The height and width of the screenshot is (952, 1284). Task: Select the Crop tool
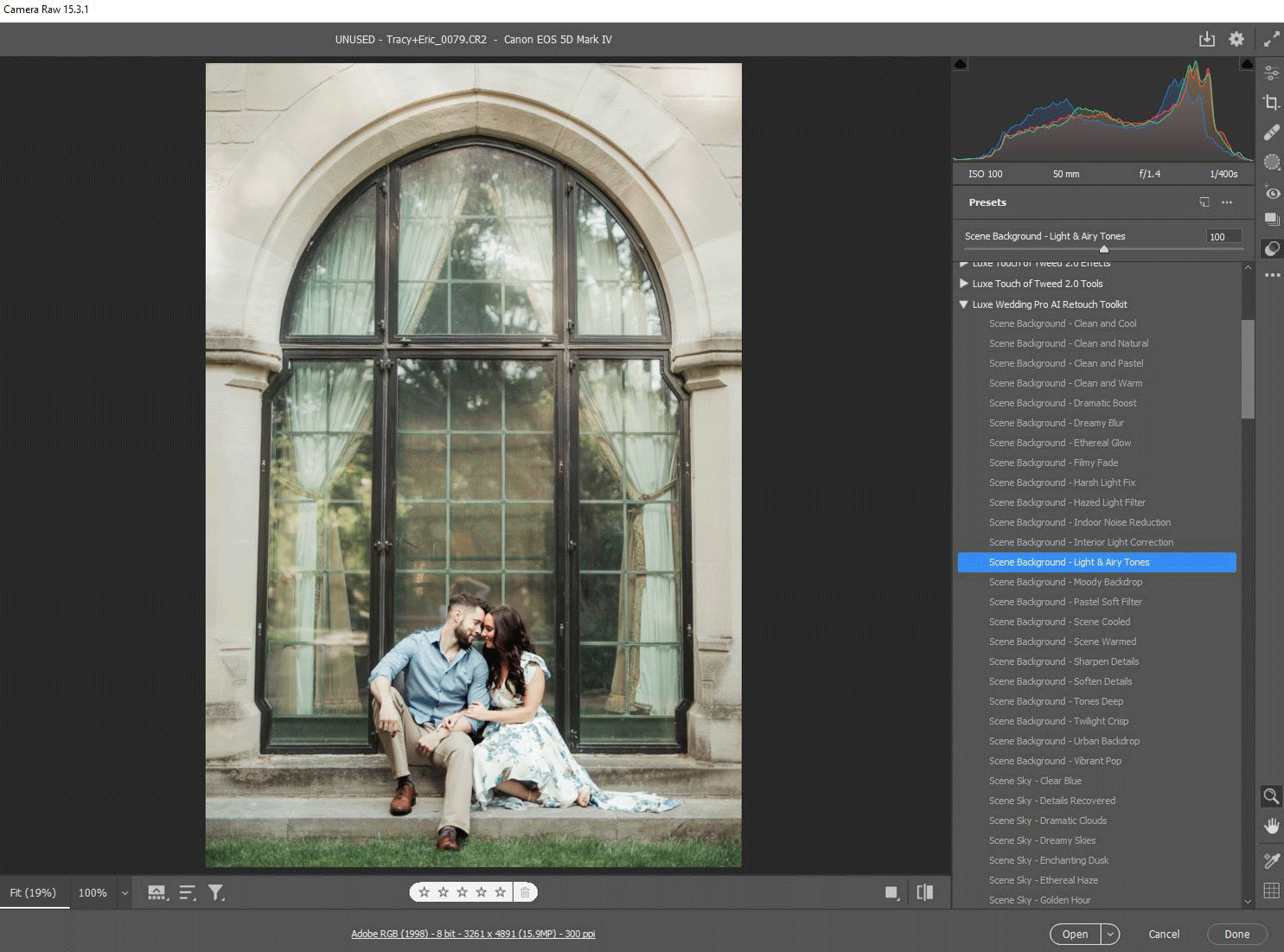(x=1271, y=102)
